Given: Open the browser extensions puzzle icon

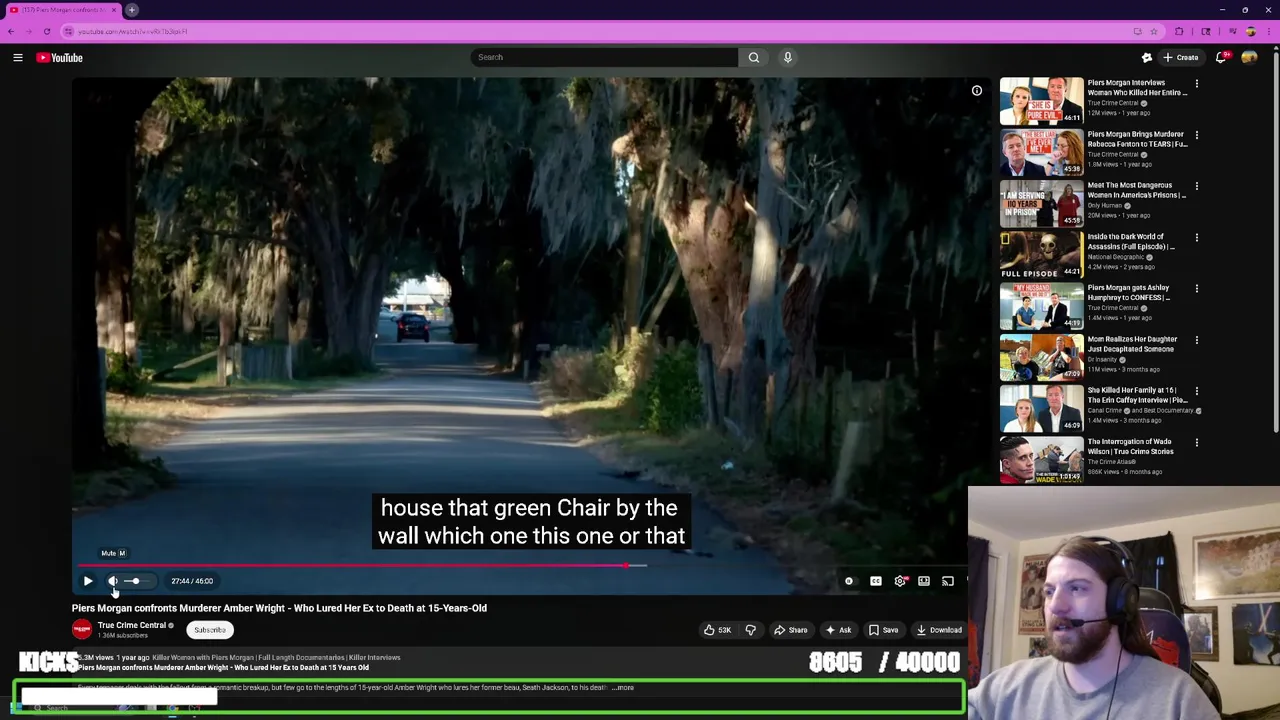Looking at the screenshot, I should coord(1179,31).
